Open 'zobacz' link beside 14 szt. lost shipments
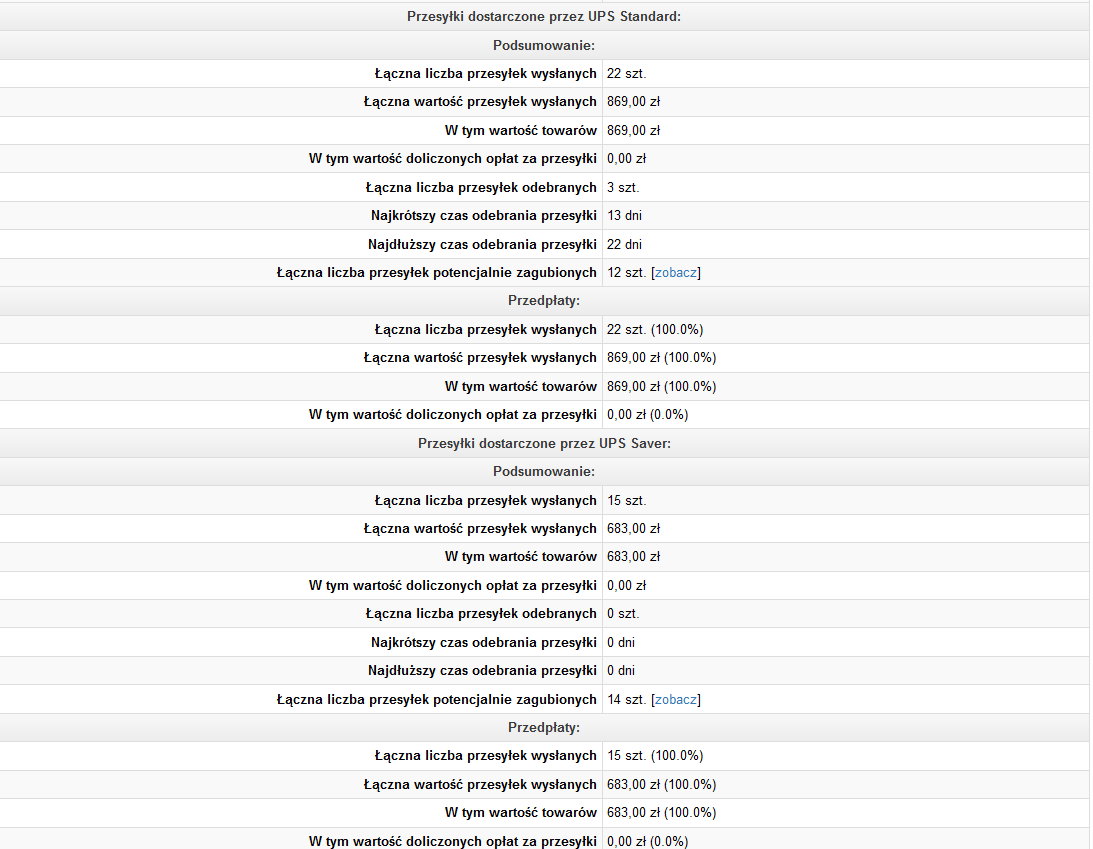1093x849 pixels. click(x=676, y=700)
